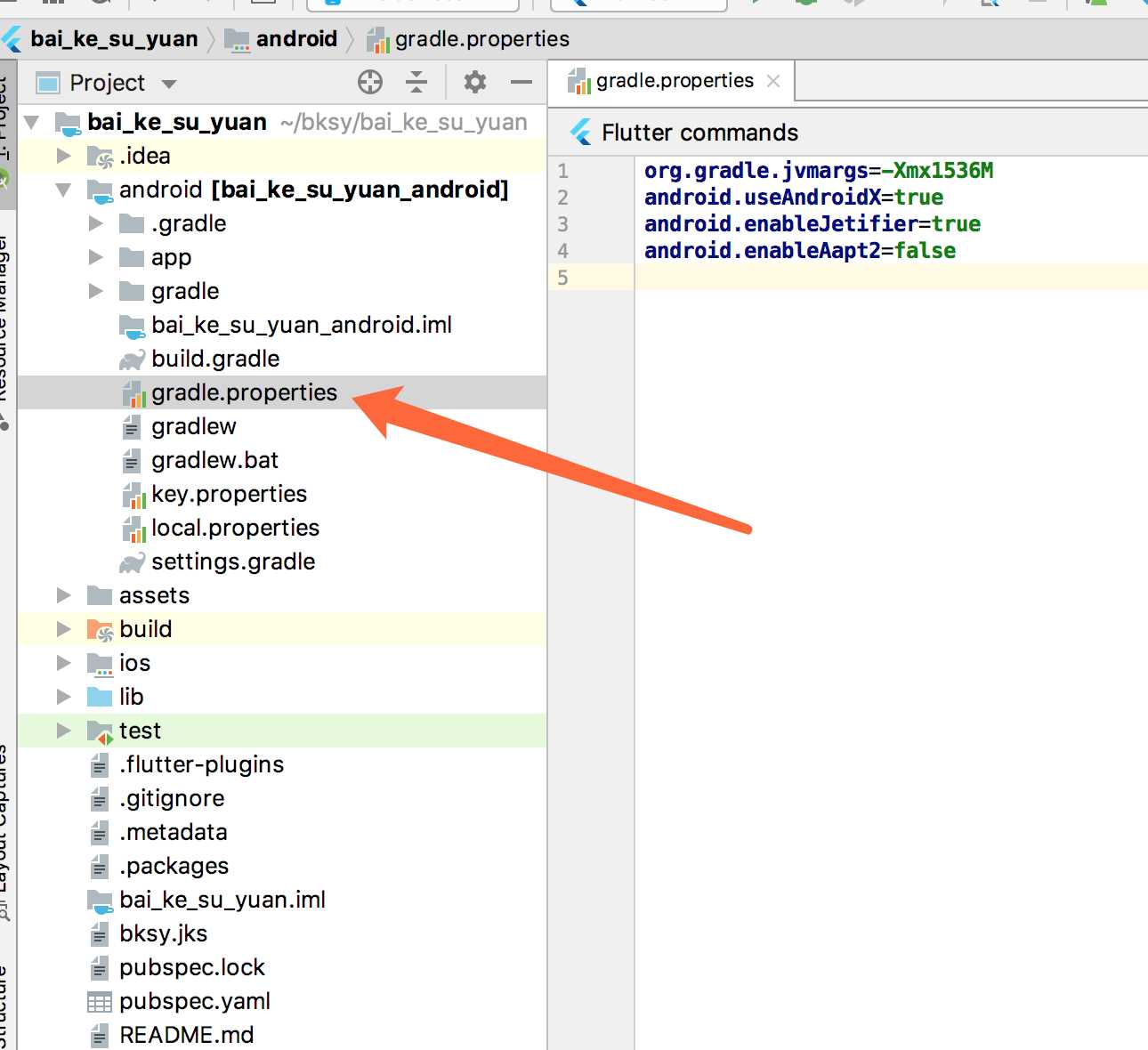Screen dimensions: 1148x1050
Task: Select the gradlew.bat file
Action: (214, 460)
